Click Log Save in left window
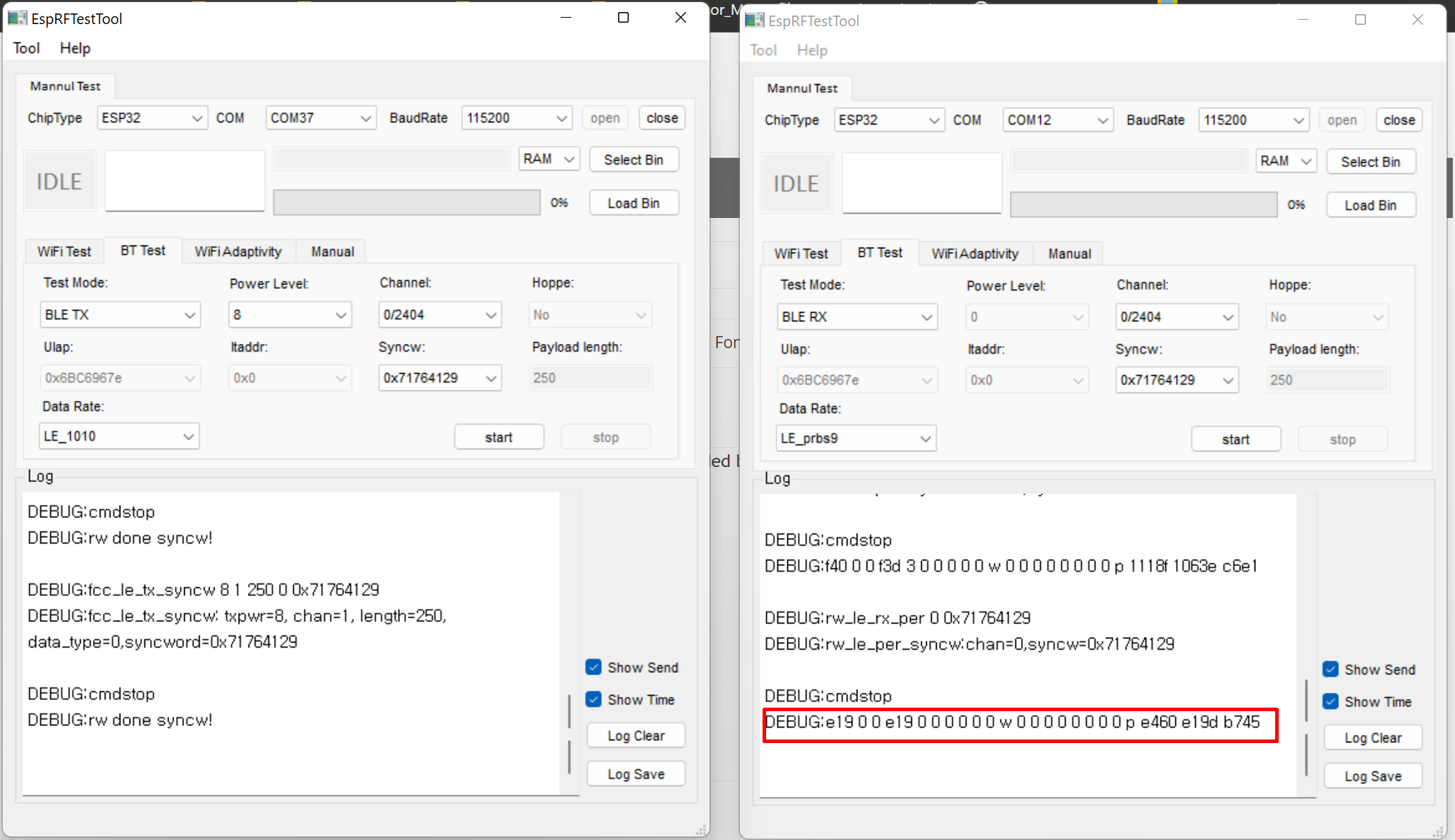Screen dimensions: 1455x840 point(636,774)
